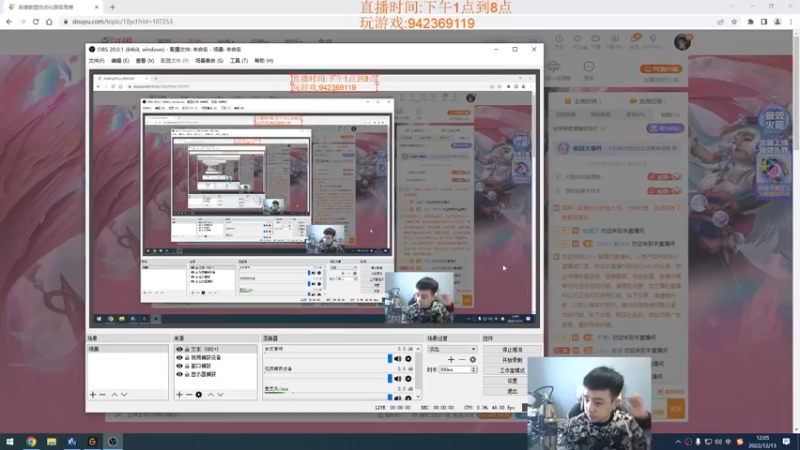This screenshot has height=450, width=800.
Task: Toggle the lock on 显示器捕获 source
Action: click(x=187, y=374)
